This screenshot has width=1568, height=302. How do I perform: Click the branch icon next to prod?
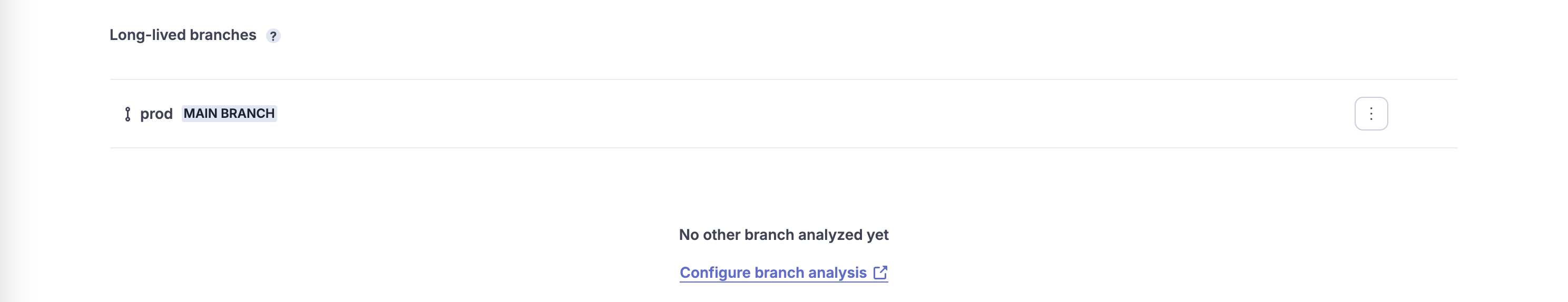tap(127, 114)
